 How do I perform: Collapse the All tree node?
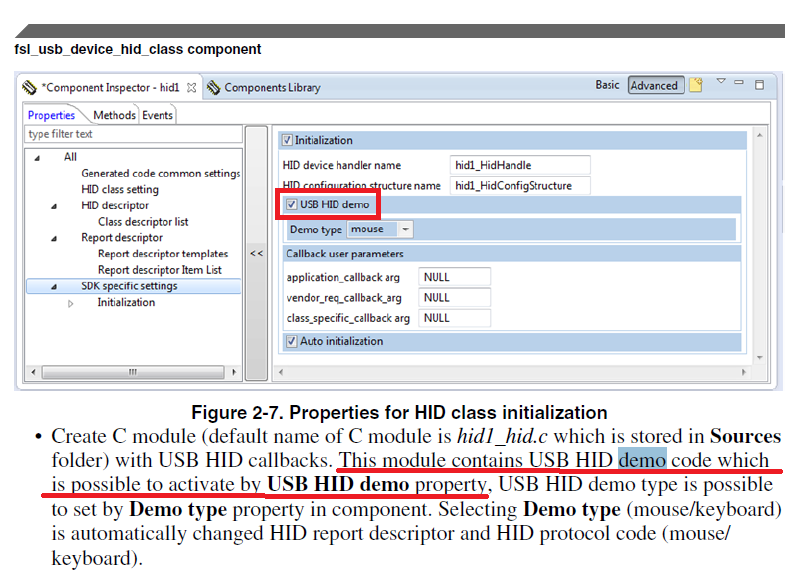[x=37, y=158]
